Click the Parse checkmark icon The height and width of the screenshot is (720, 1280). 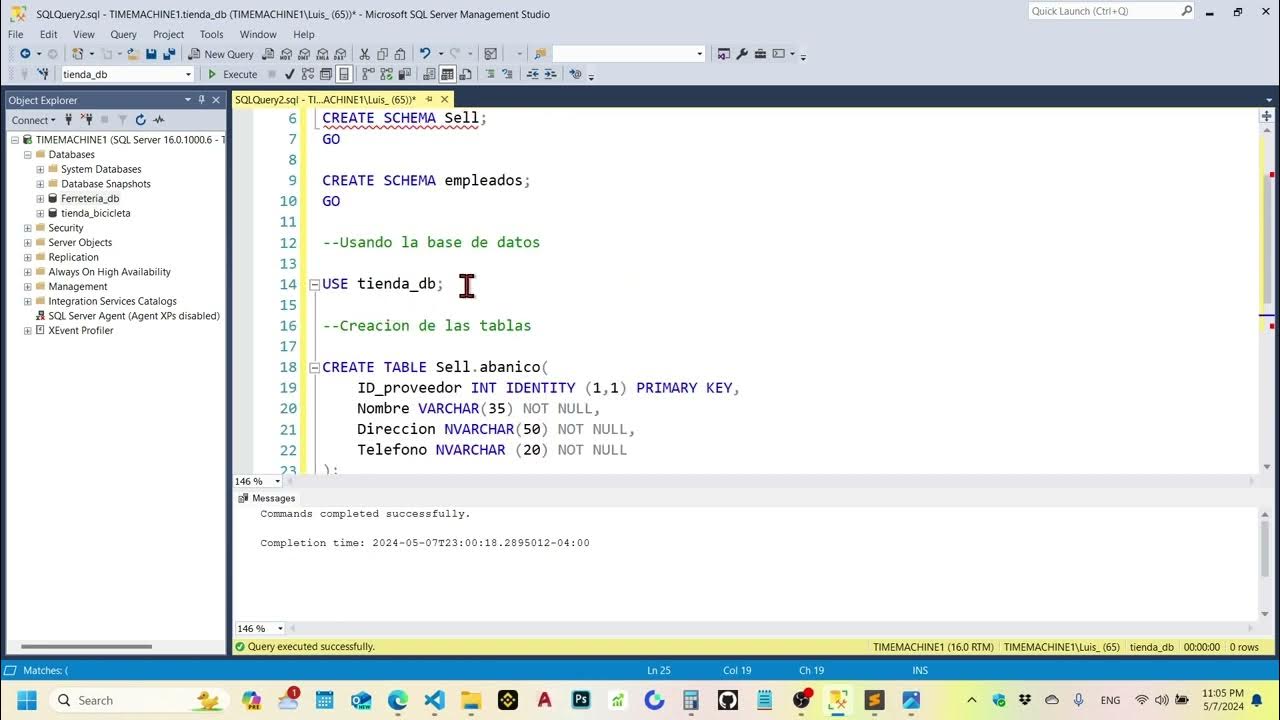point(290,74)
